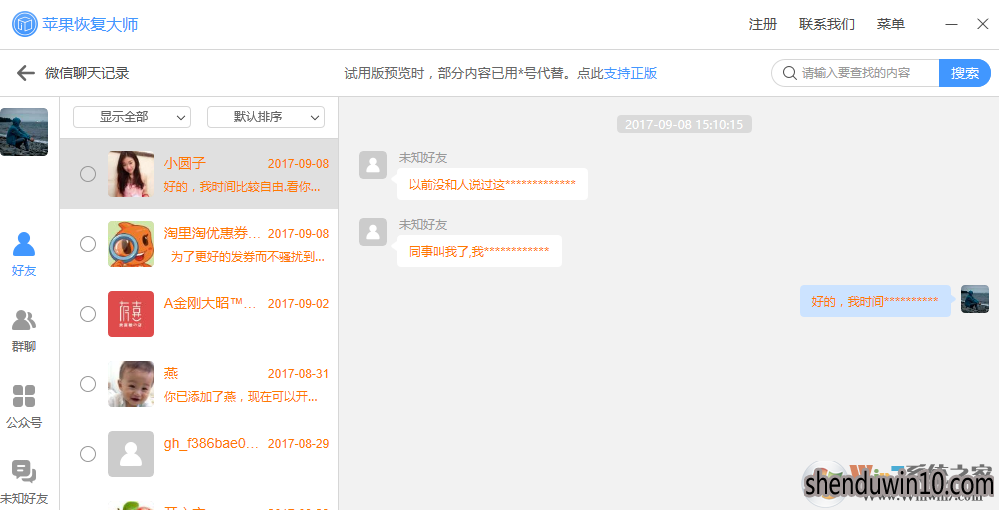Select radio button for 燕
The height and width of the screenshot is (510, 999).
pyautogui.click(x=88, y=384)
